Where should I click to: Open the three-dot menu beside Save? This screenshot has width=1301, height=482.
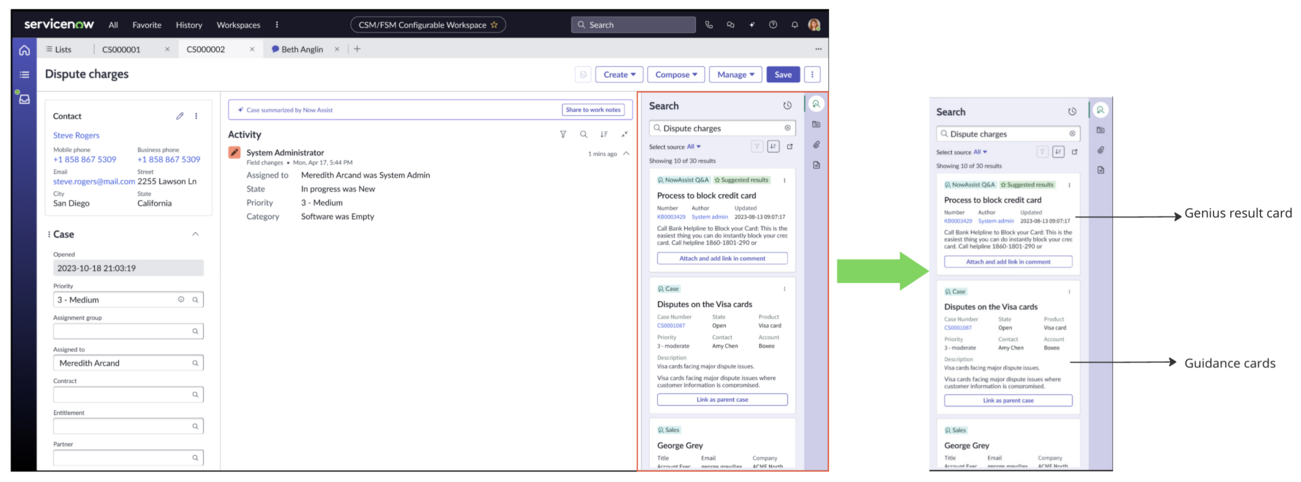pos(812,74)
